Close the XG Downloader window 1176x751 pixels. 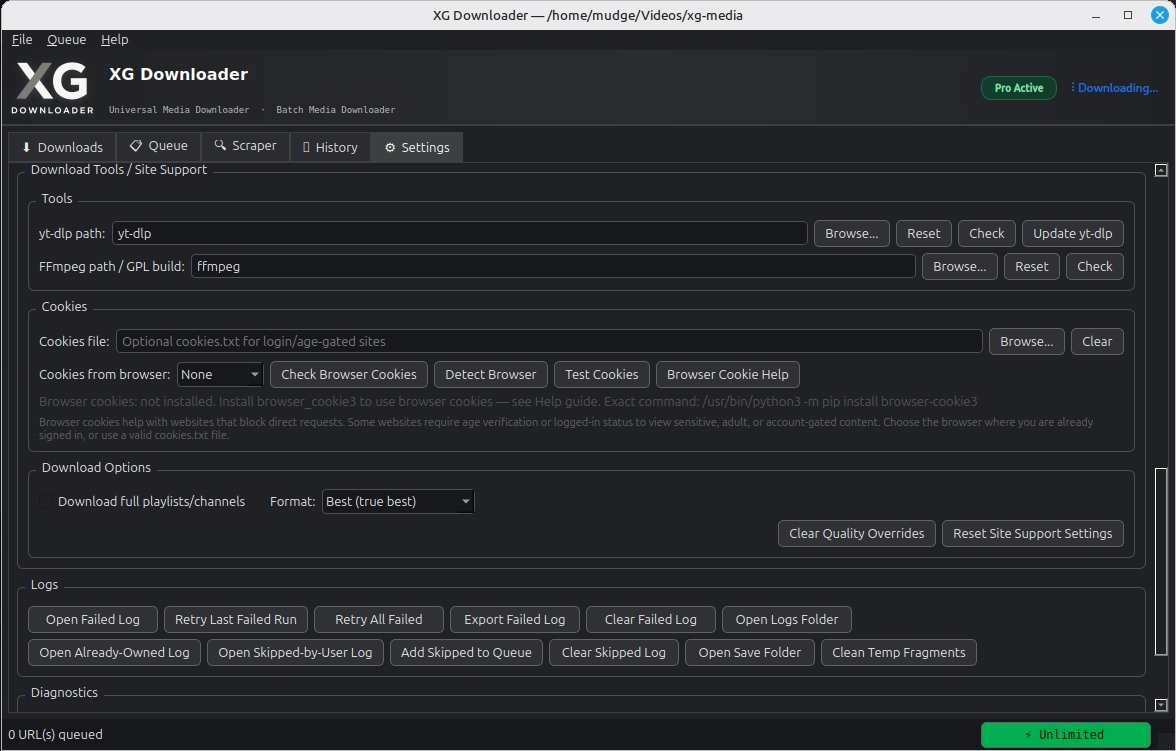(1160, 15)
